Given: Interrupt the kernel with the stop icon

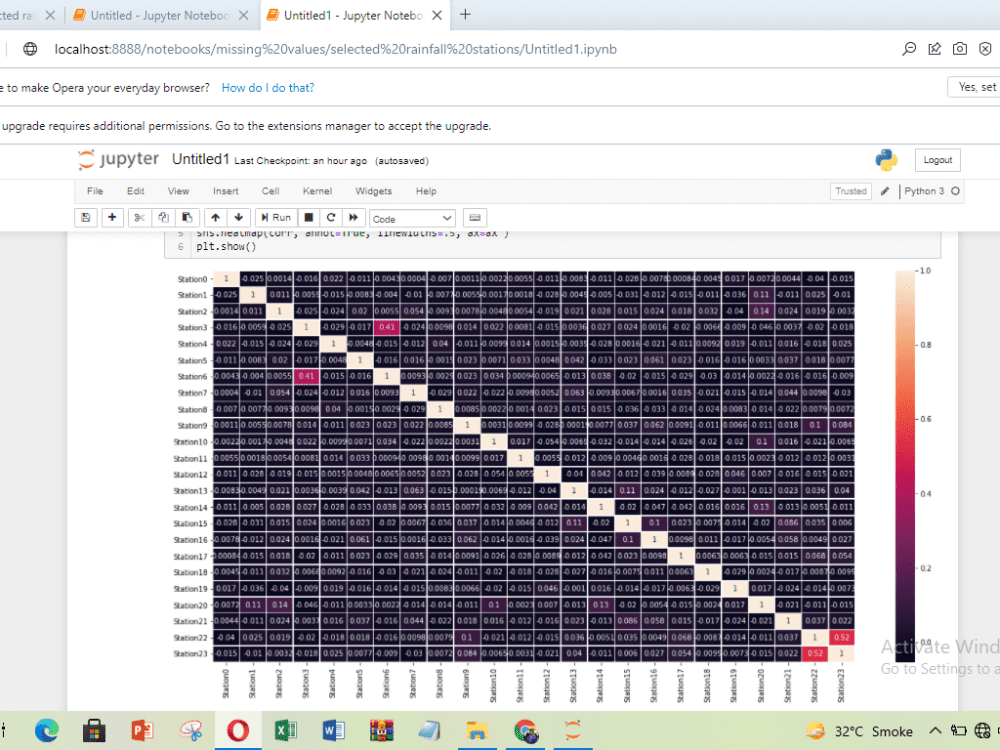Looking at the screenshot, I should click(311, 217).
